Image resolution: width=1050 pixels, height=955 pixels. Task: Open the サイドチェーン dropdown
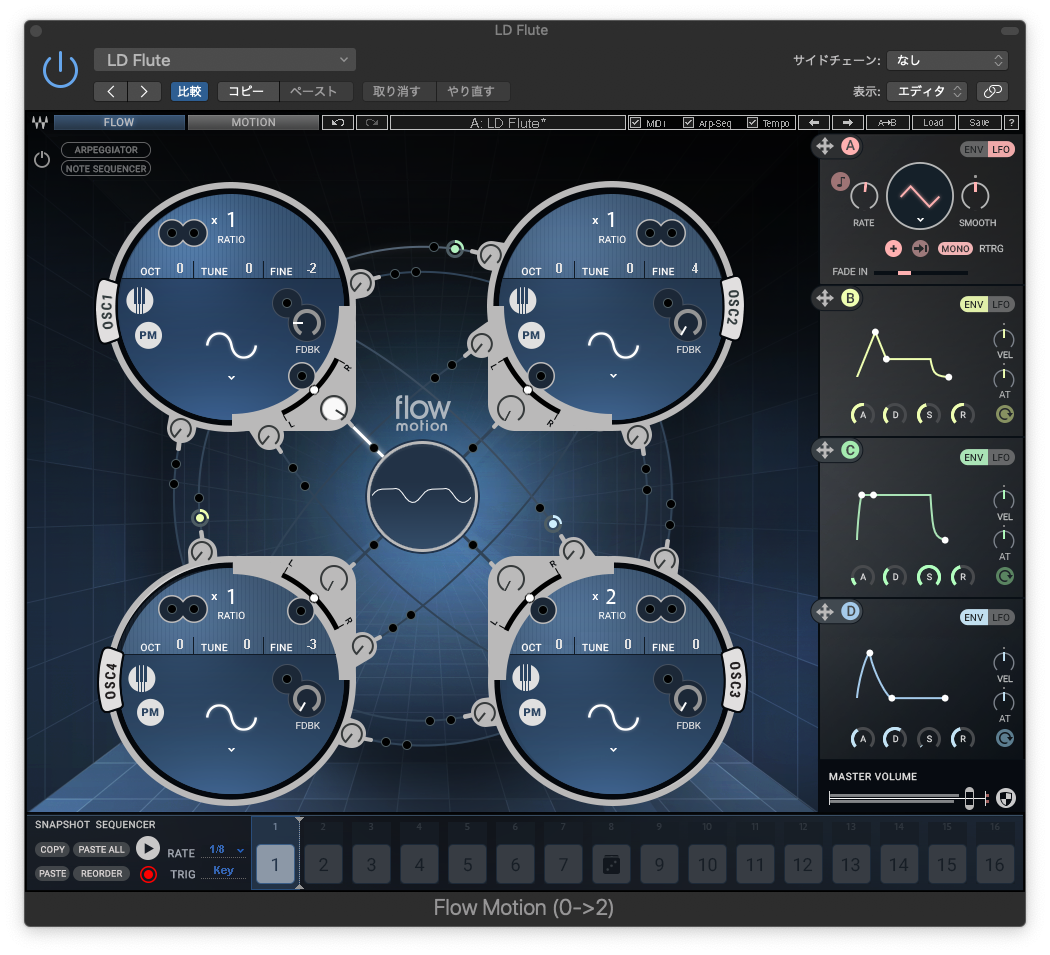click(947, 60)
